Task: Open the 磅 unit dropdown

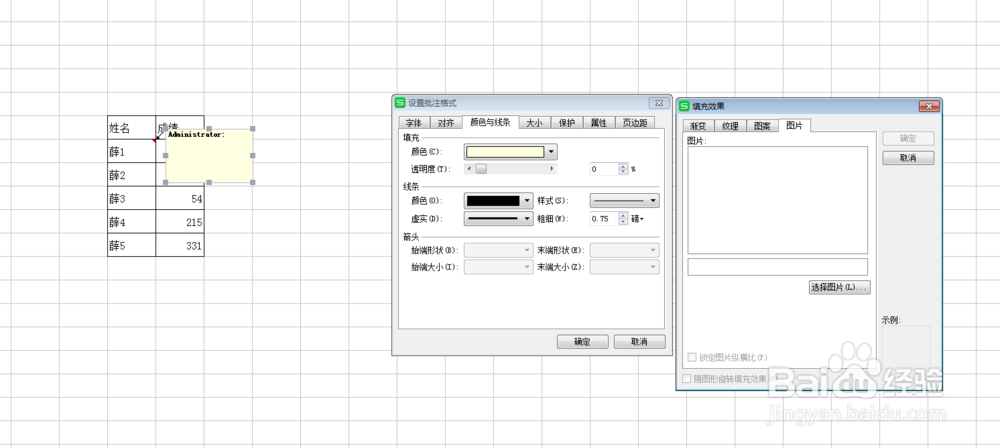Action: coord(638,219)
